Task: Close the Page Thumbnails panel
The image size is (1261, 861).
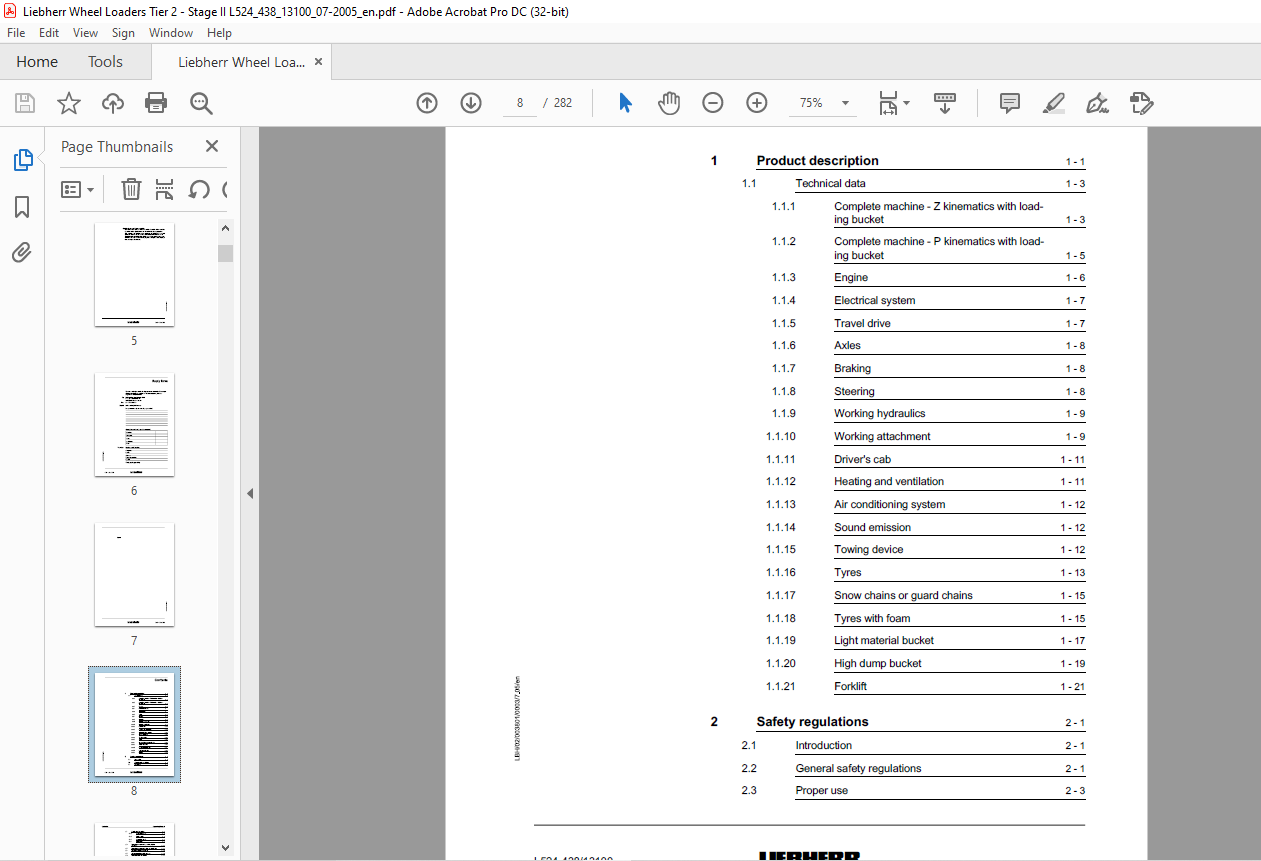Action: [212, 146]
